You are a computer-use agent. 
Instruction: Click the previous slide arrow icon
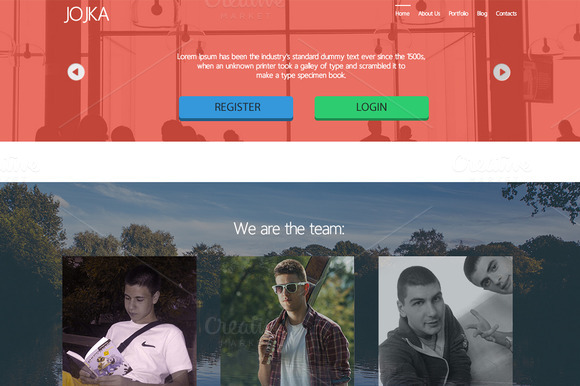click(76, 72)
